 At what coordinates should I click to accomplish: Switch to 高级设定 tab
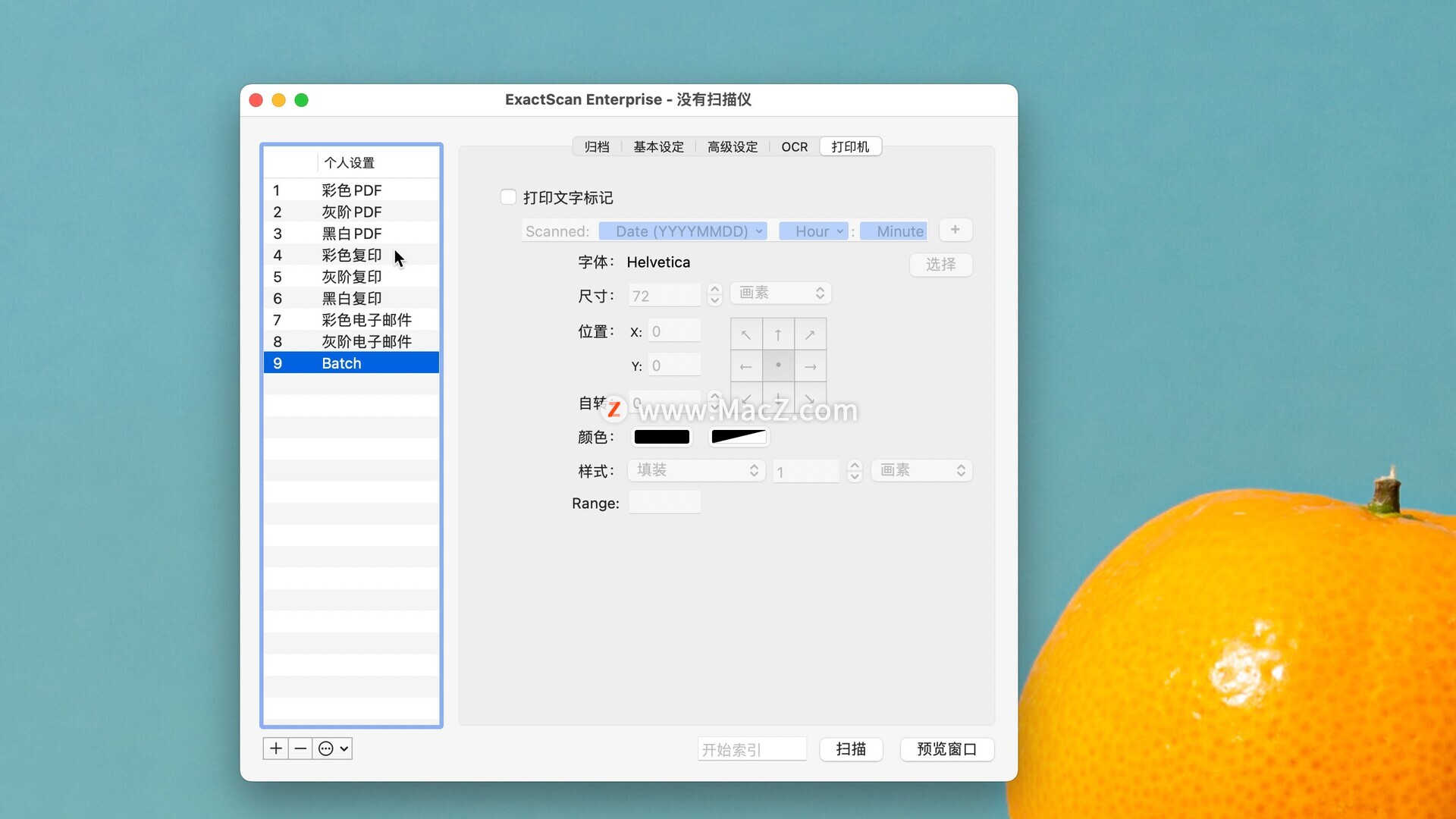733,146
